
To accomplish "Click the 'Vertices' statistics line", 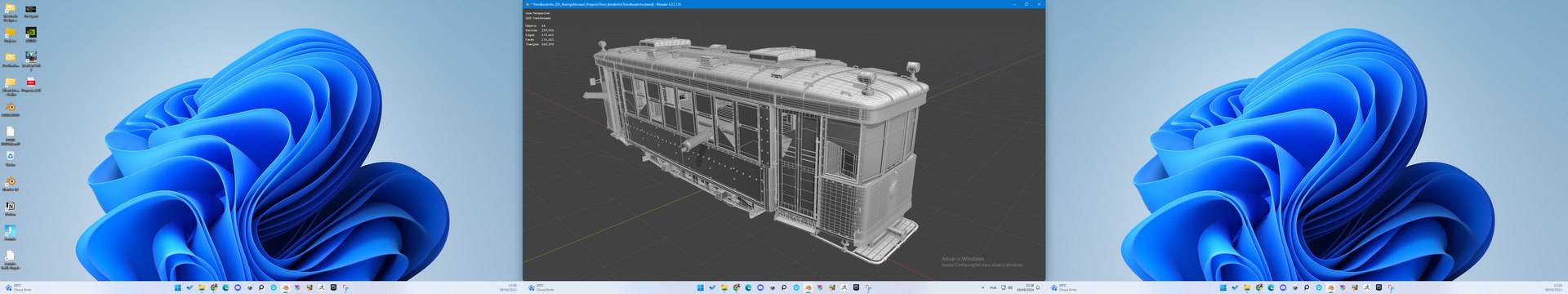I will click(x=539, y=30).
